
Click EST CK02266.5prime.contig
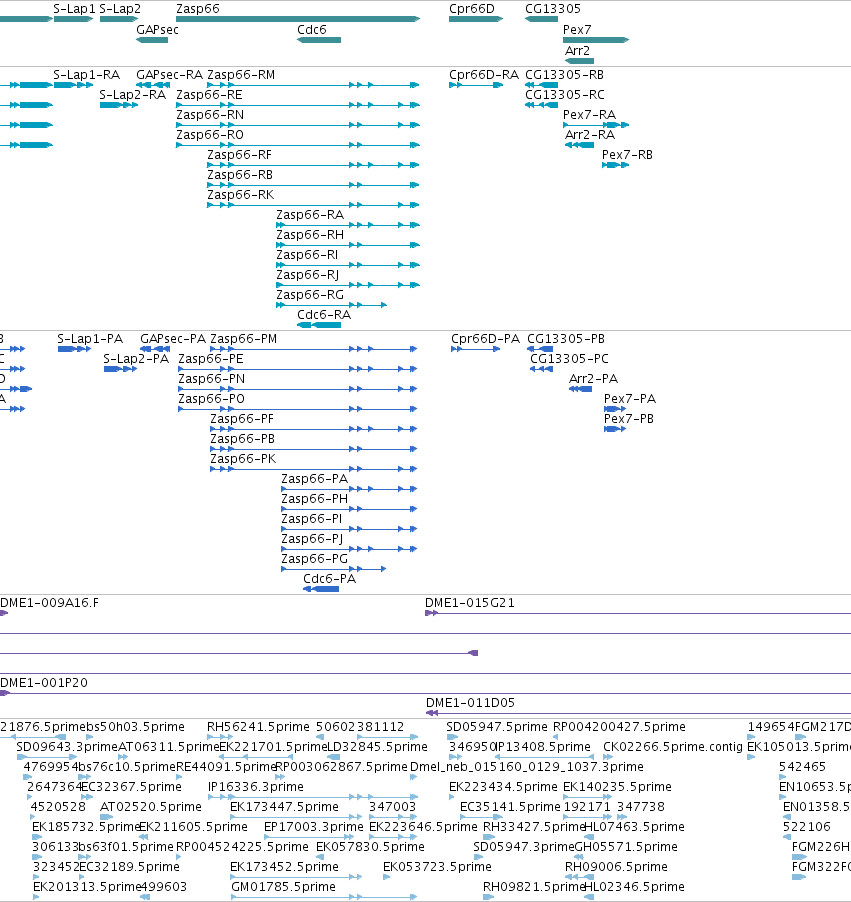click(x=673, y=747)
